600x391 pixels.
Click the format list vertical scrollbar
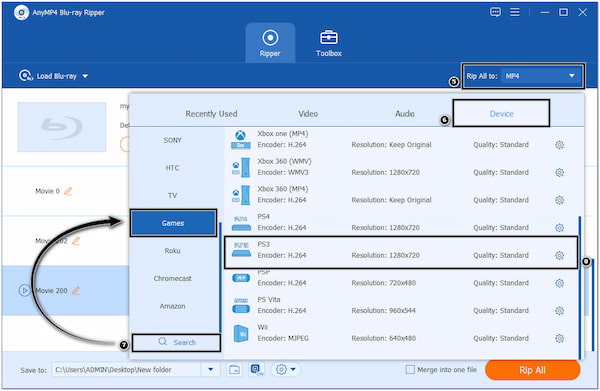pyautogui.click(x=580, y=287)
